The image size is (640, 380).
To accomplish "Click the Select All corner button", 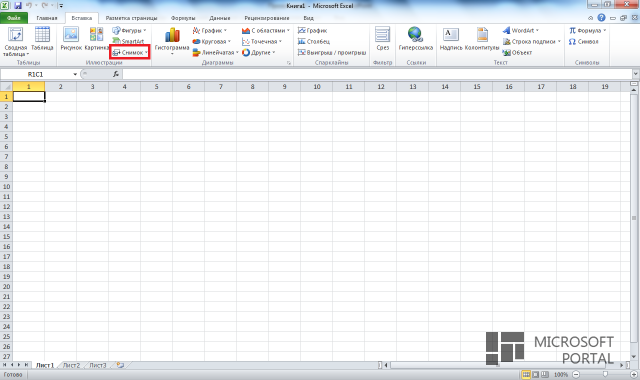I will (6, 87).
